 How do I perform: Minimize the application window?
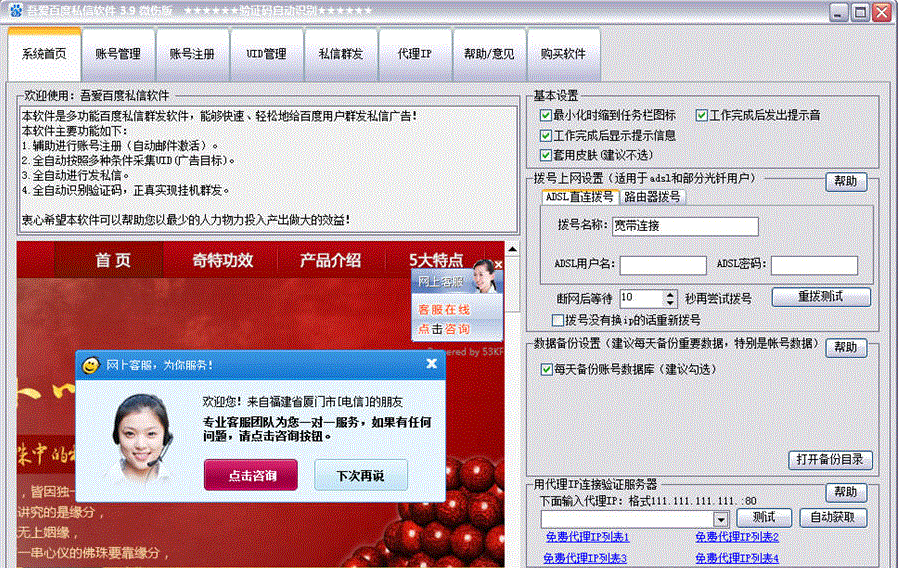[838, 12]
